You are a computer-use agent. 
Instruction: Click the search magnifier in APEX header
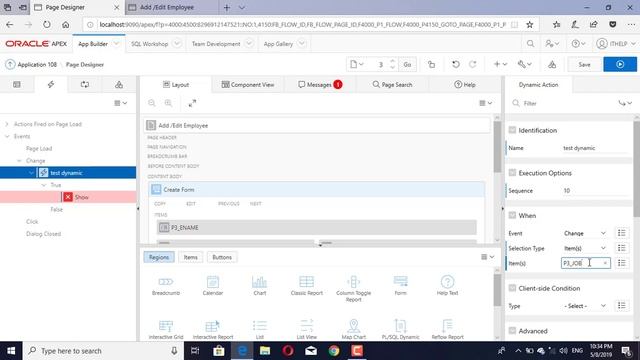(x=530, y=44)
